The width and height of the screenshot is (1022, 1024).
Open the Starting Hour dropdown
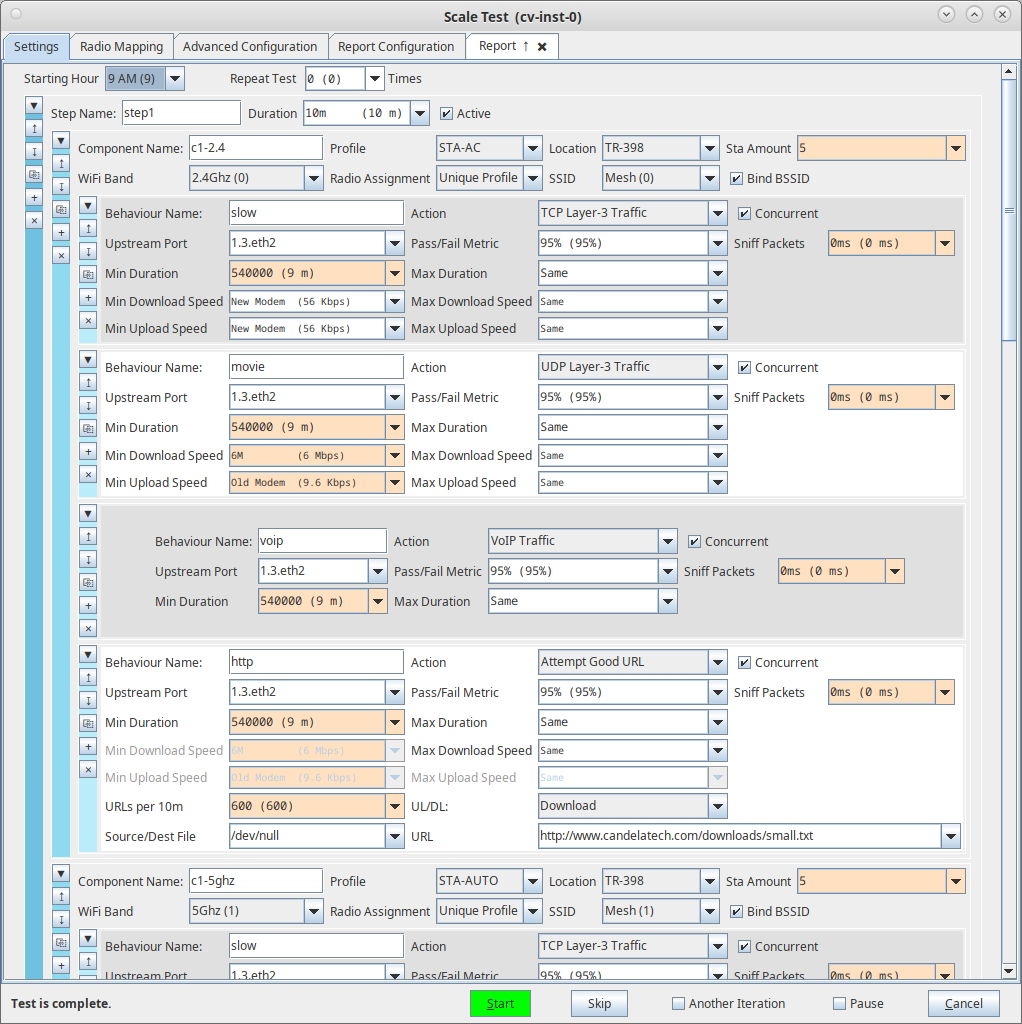175,79
